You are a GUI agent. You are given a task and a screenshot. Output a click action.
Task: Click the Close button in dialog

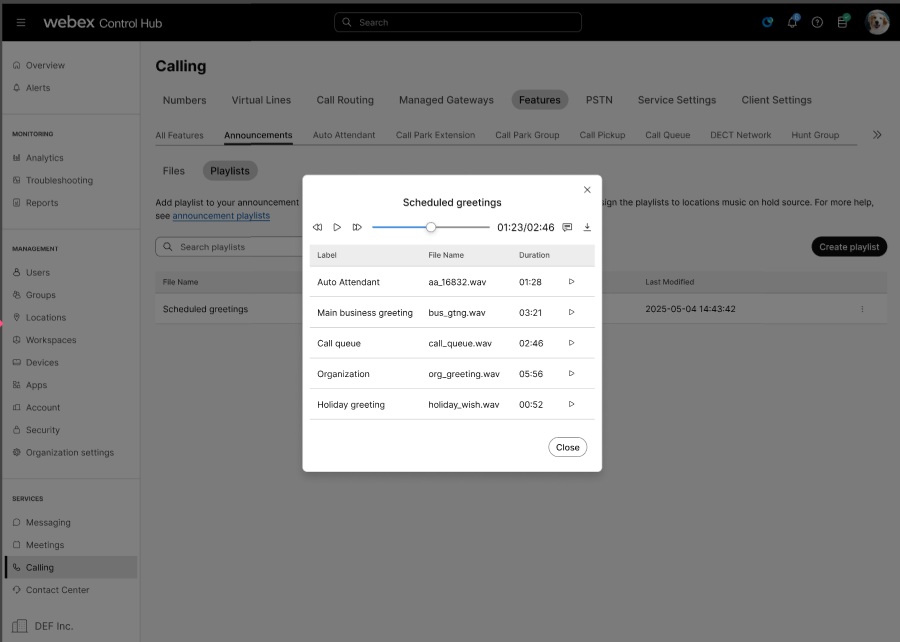pos(567,447)
